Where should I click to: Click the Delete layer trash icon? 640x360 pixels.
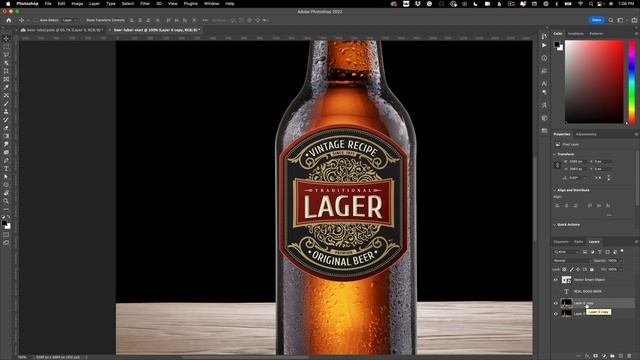pyautogui.click(x=629, y=356)
